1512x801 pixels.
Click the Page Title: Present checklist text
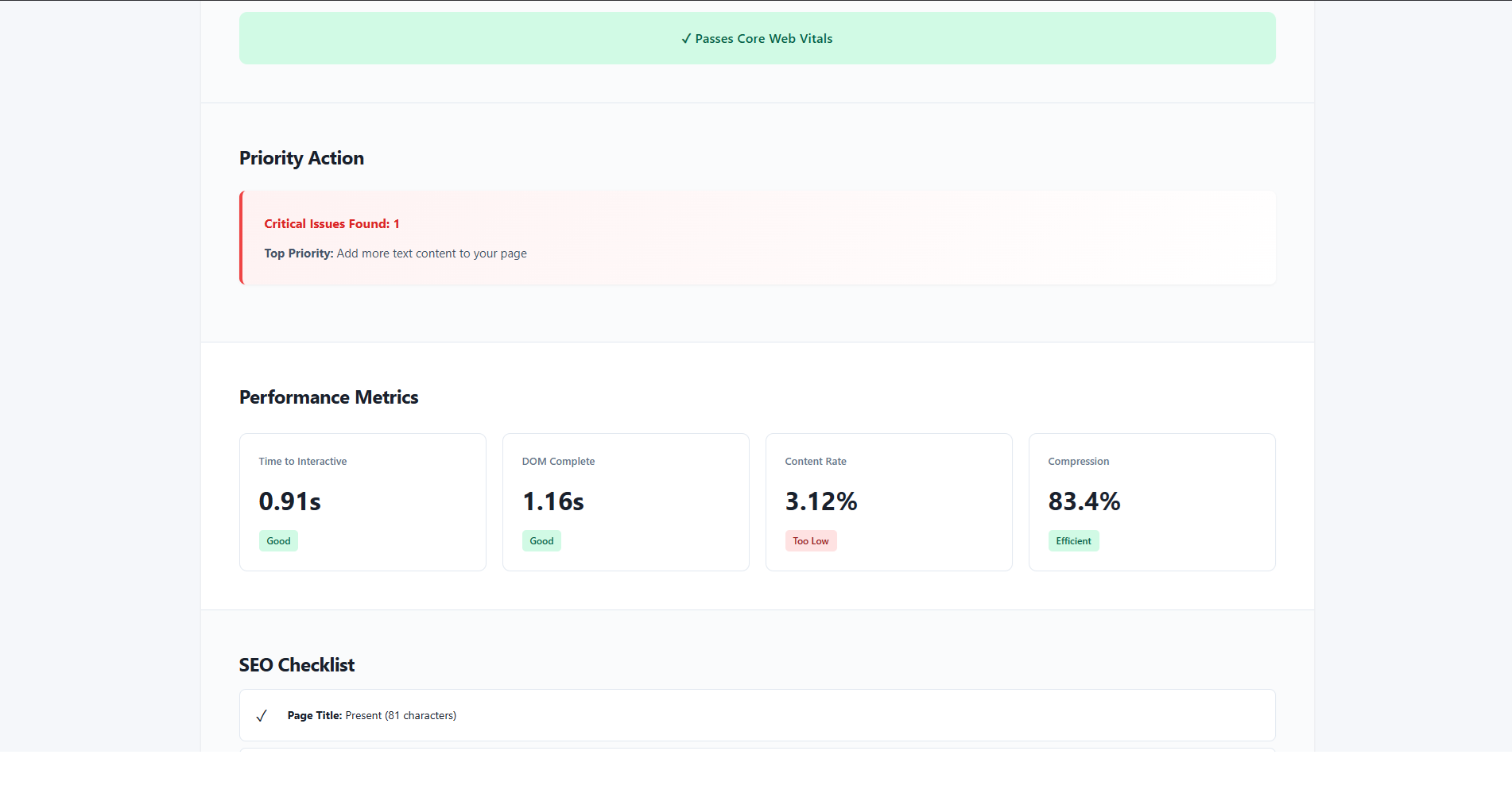click(371, 716)
